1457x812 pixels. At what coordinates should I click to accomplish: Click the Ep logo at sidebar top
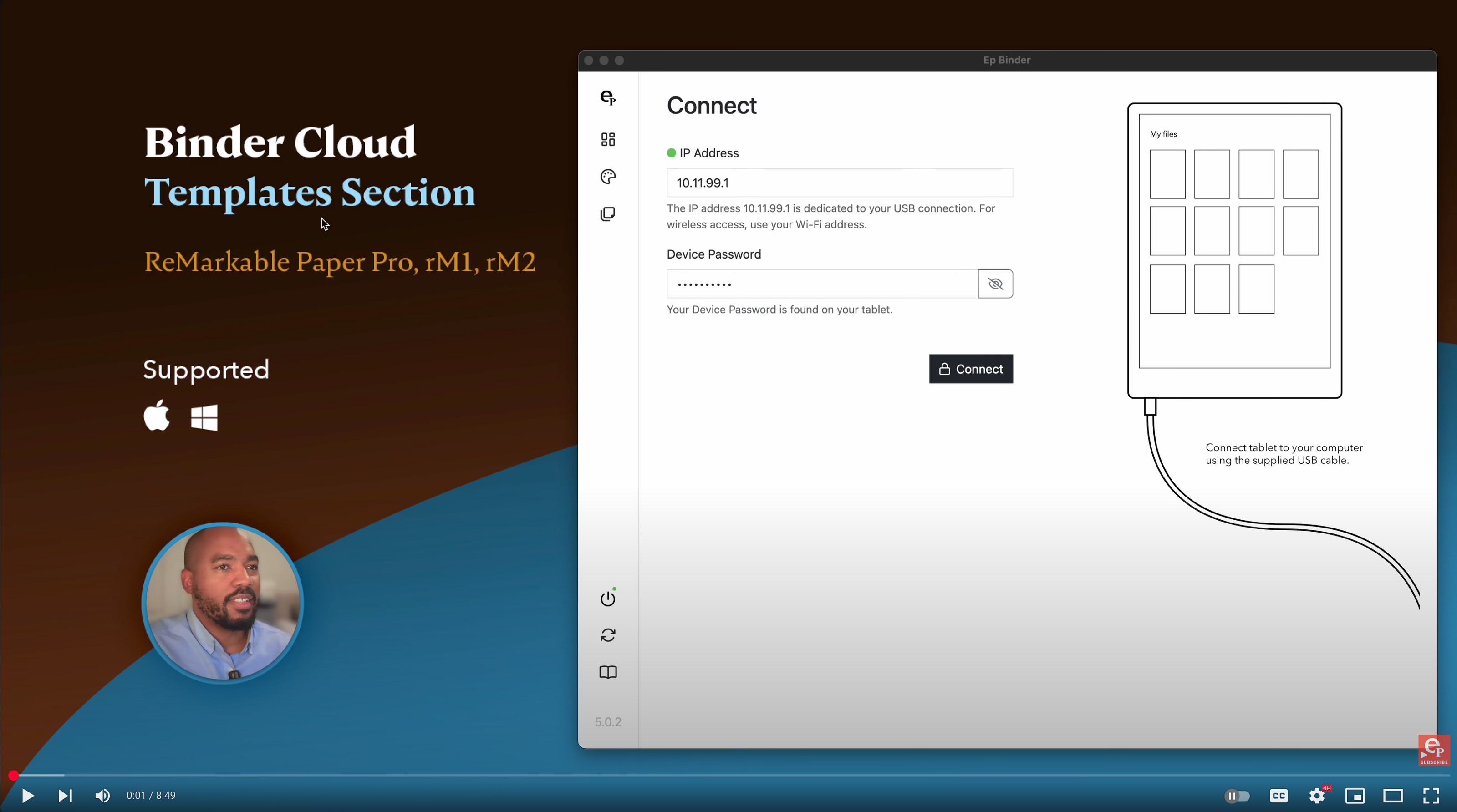coord(608,97)
